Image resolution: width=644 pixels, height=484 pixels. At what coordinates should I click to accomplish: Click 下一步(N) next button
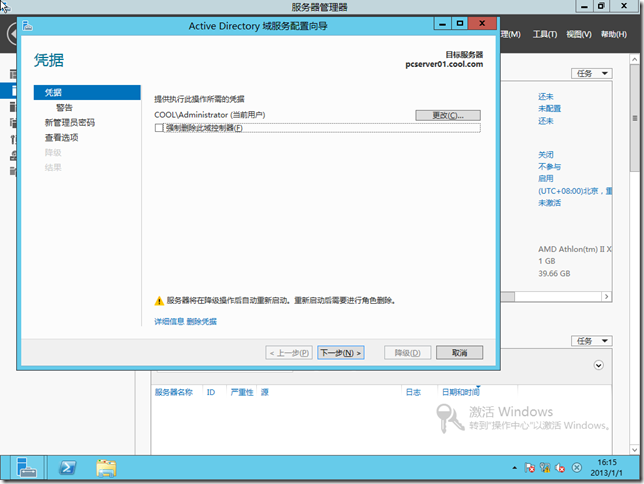coord(340,353)
